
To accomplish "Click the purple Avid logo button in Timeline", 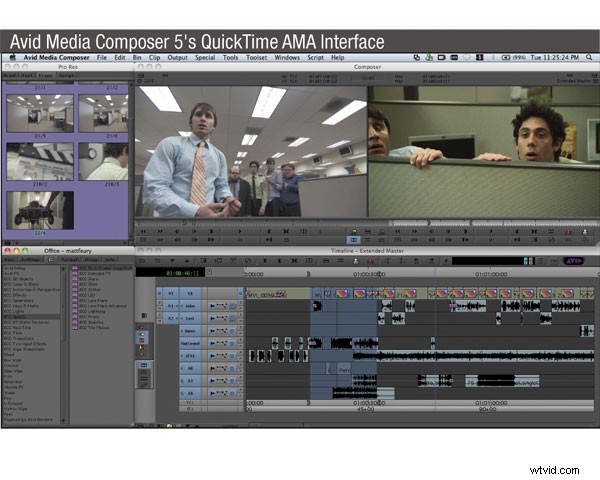I will point(574,261).
